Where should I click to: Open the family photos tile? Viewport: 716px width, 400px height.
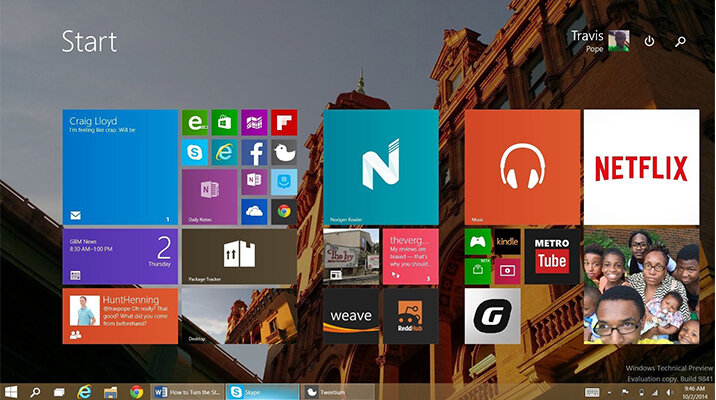(x=641, y=286)
